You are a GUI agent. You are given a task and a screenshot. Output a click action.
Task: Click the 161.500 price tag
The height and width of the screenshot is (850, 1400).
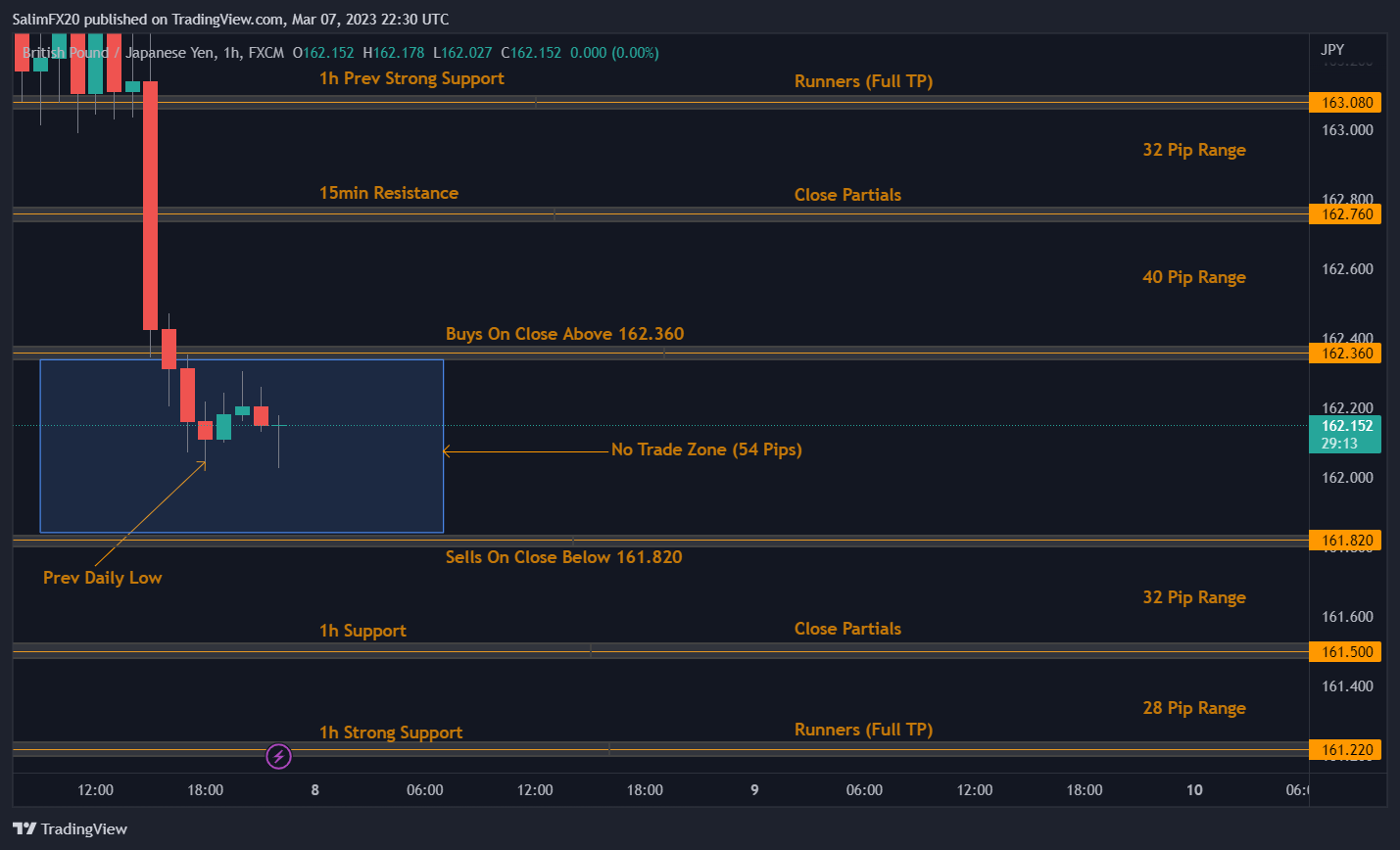click(1346, 652)
